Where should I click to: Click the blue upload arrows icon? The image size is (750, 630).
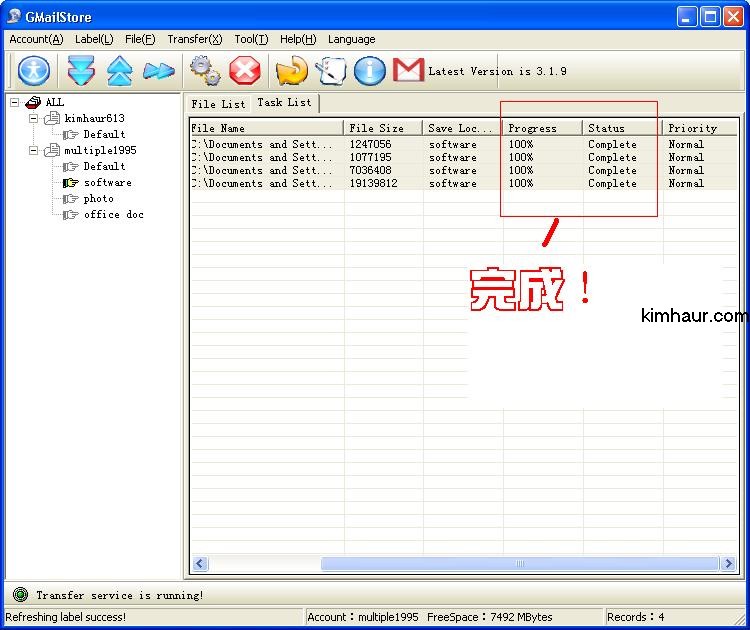click(119, 71)
